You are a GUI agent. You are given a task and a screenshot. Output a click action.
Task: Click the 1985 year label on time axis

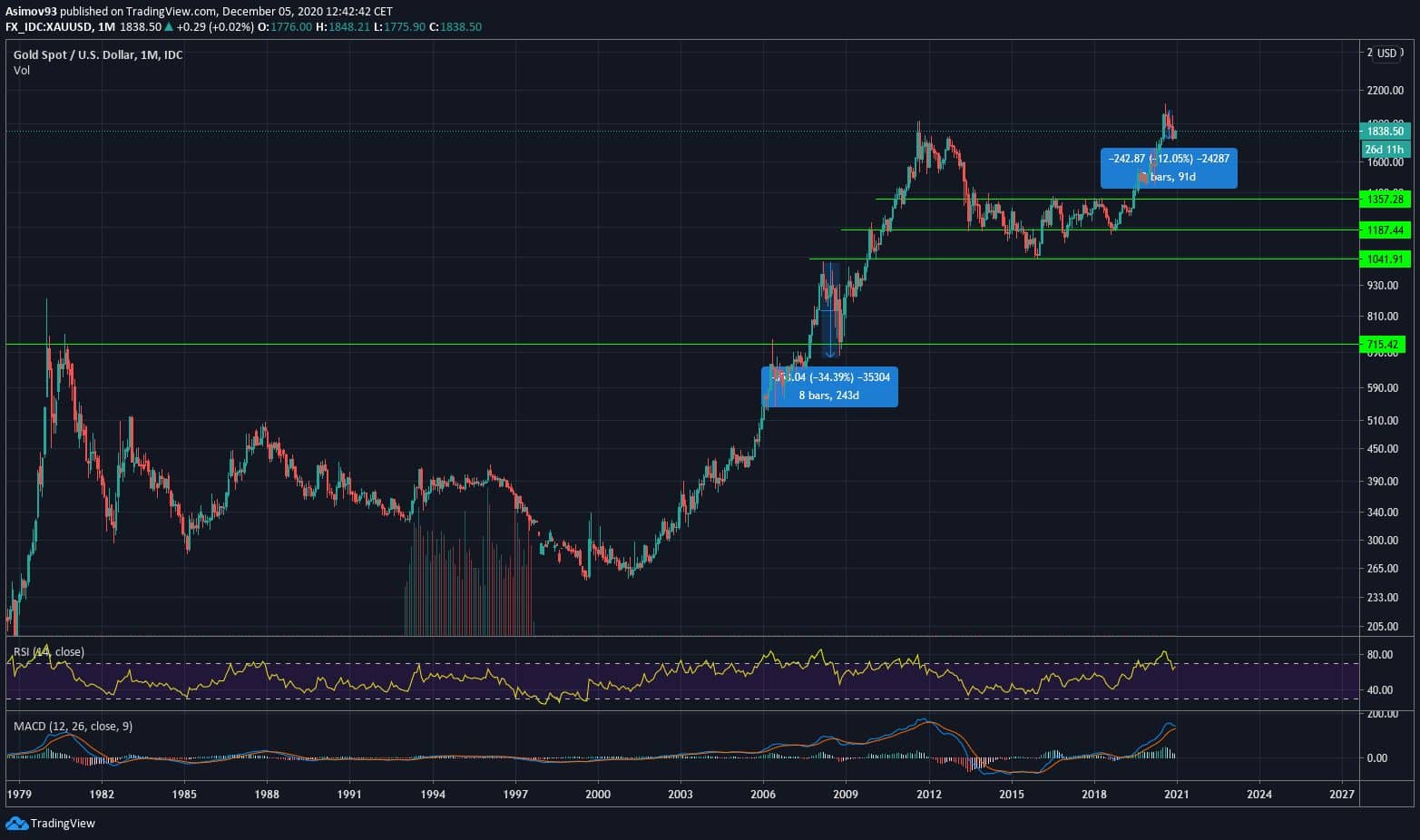point(184,795)
